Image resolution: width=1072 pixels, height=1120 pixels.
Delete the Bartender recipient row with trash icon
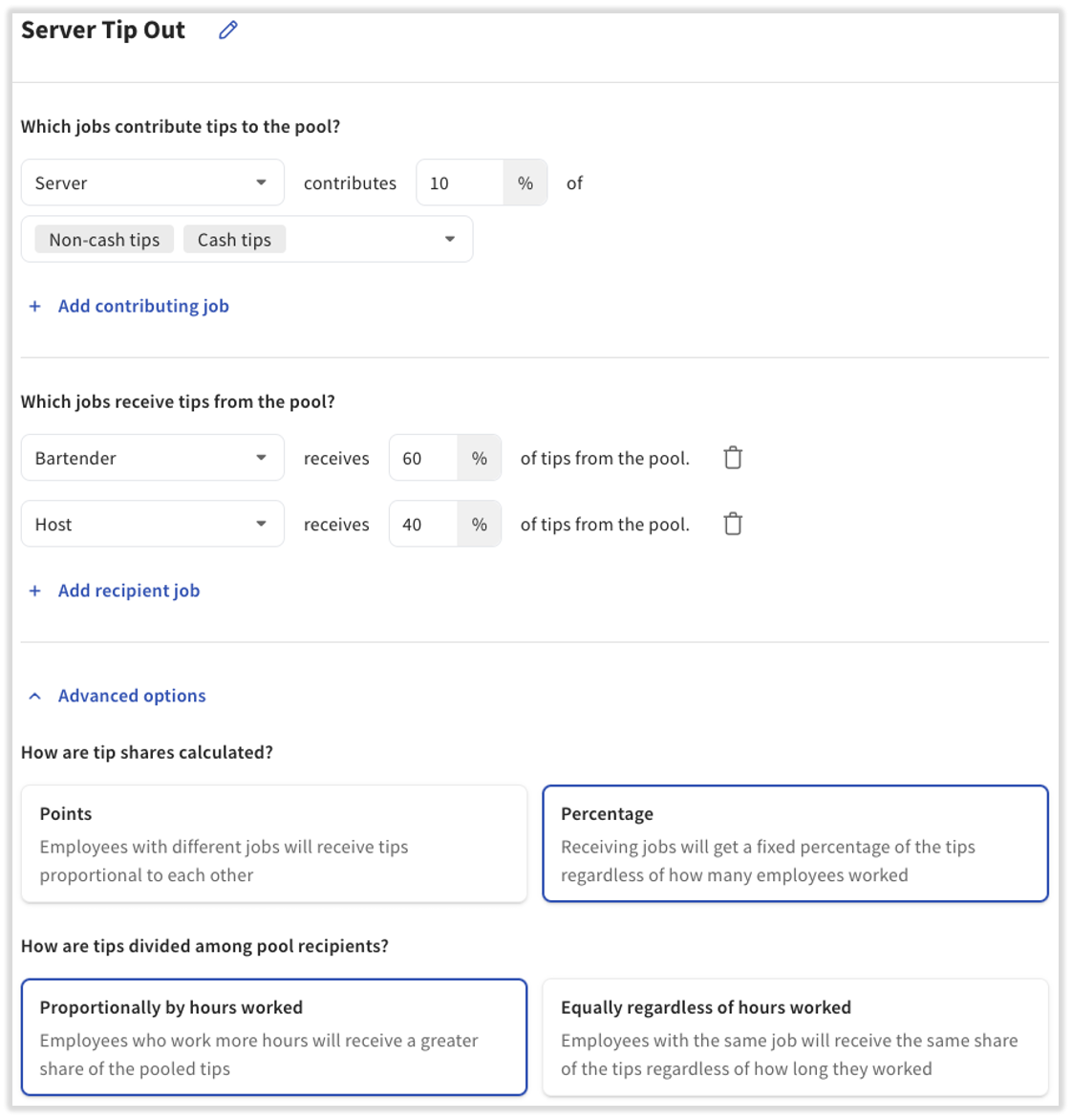pyautogui.click(x=733, y=458)
